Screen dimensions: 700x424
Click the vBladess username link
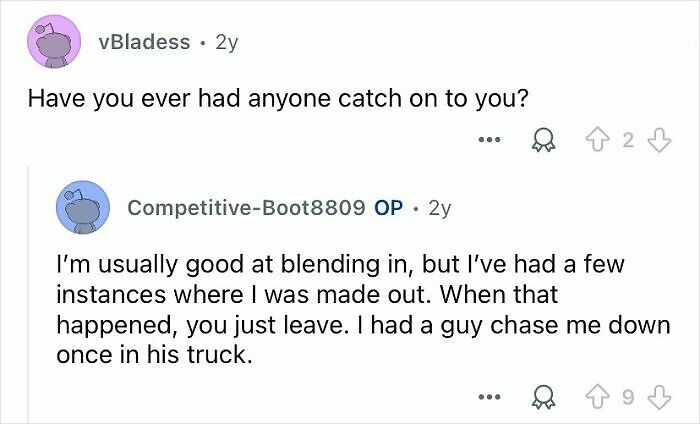[x=144, y=42]
